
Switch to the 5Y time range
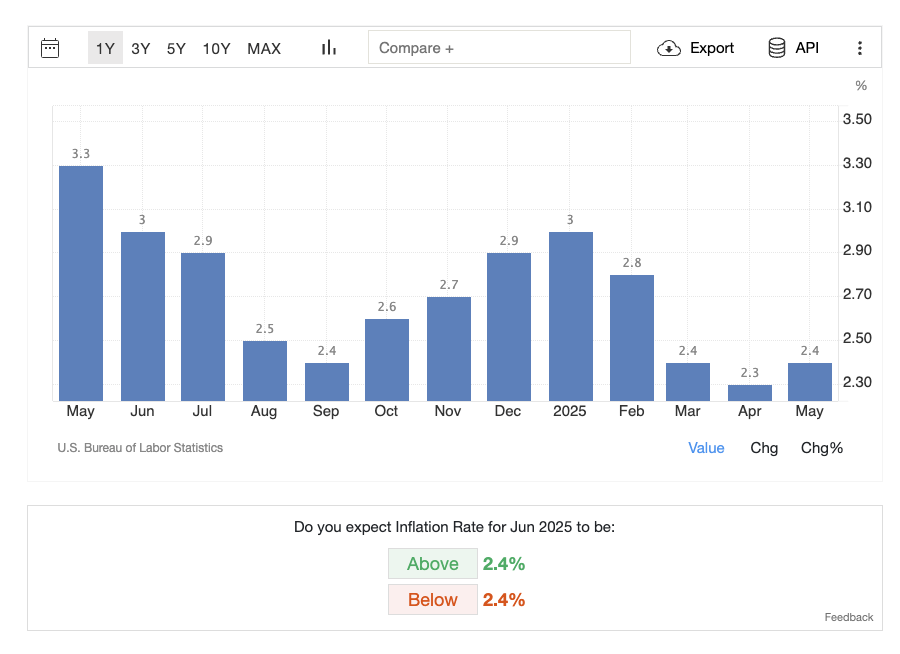pos(176,48)
